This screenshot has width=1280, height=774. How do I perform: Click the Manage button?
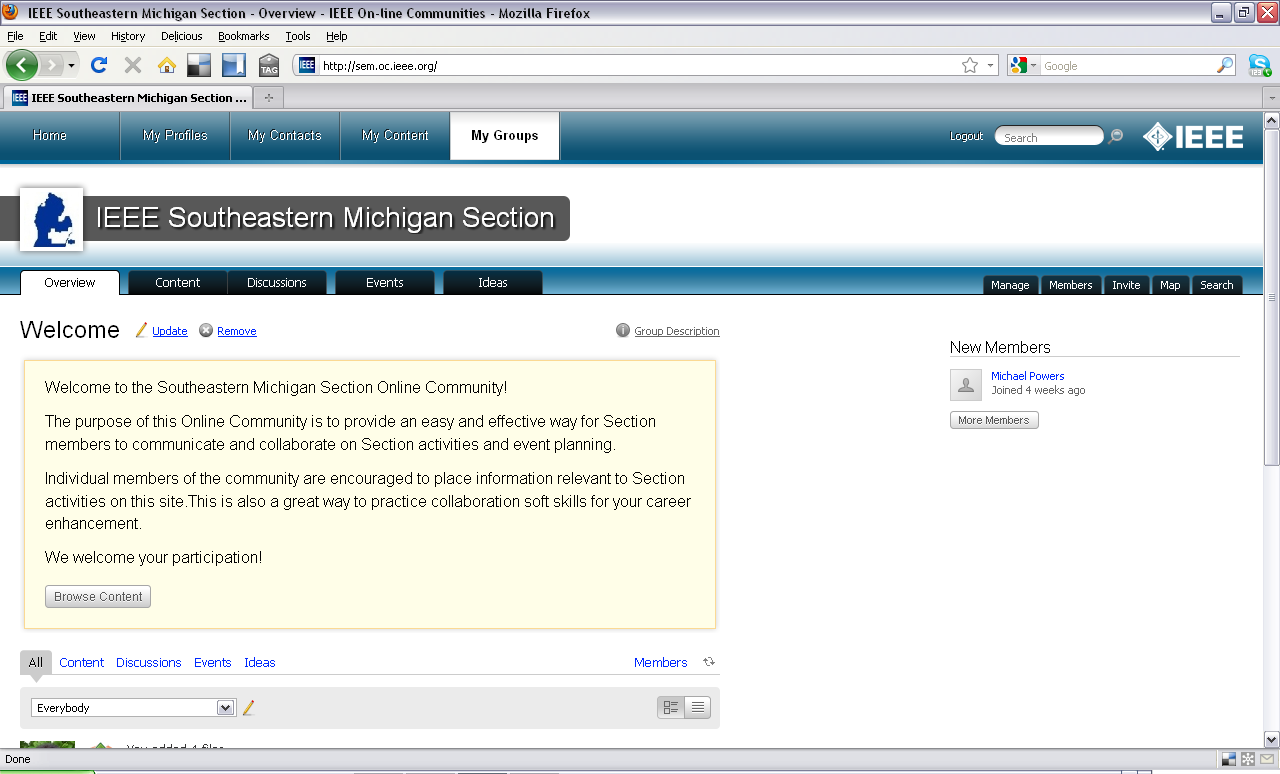click(1010, 285)
